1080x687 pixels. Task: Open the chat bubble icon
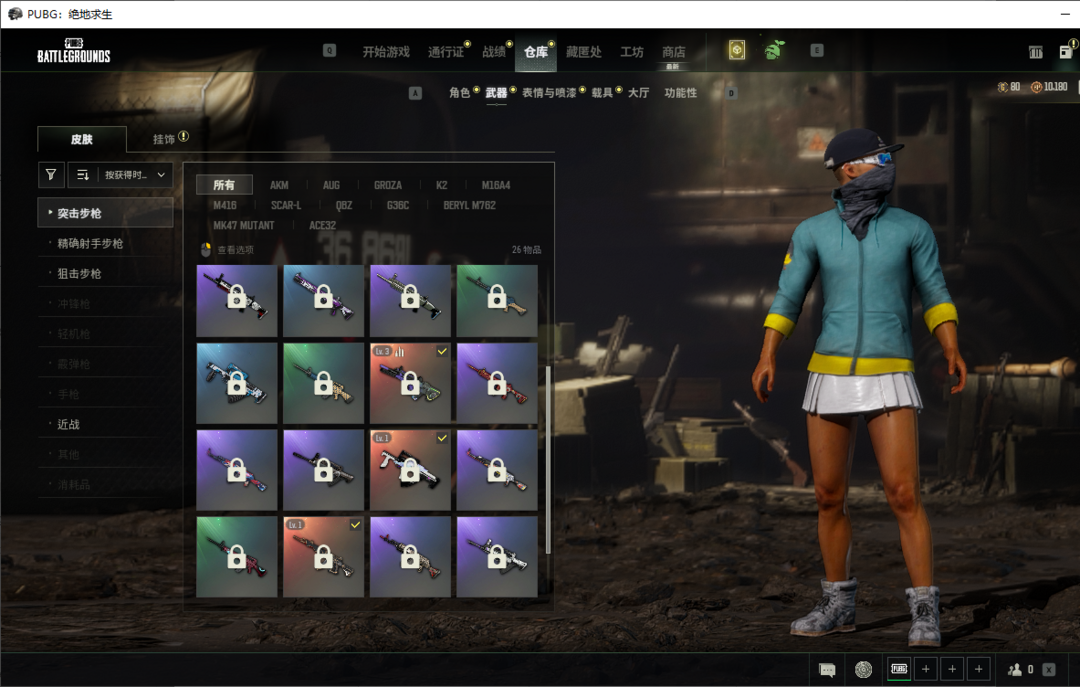(827, 670)
